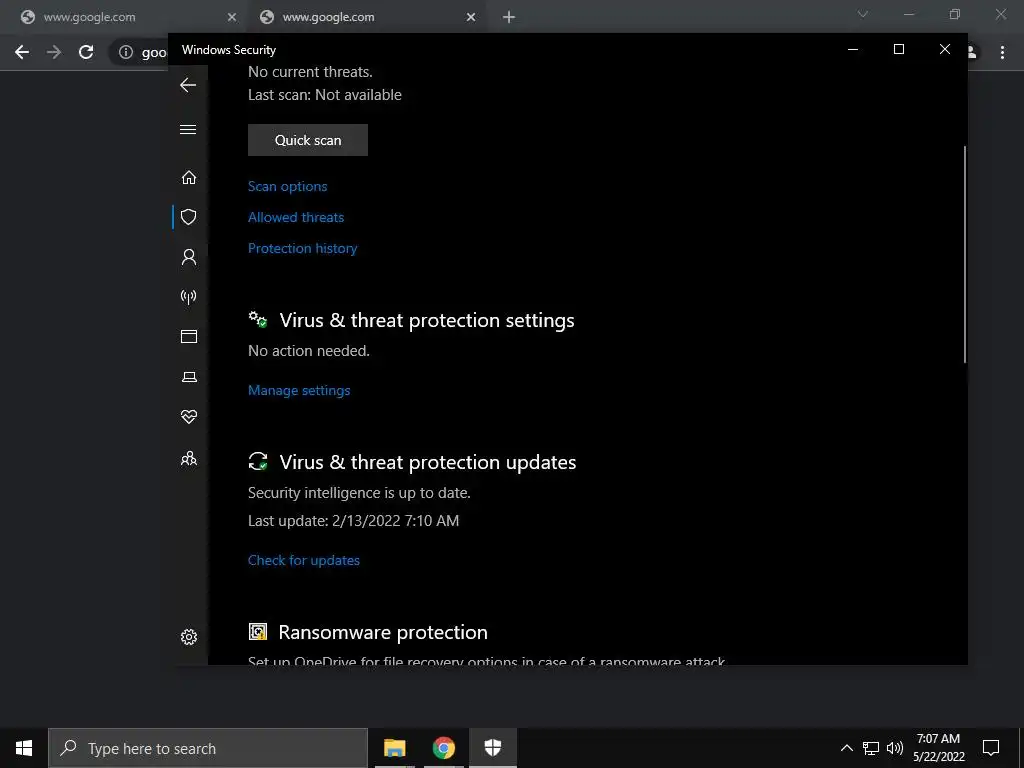This screenshot has height=768, width=1024.
Task: Click Check for updates link
Action: 304,560
